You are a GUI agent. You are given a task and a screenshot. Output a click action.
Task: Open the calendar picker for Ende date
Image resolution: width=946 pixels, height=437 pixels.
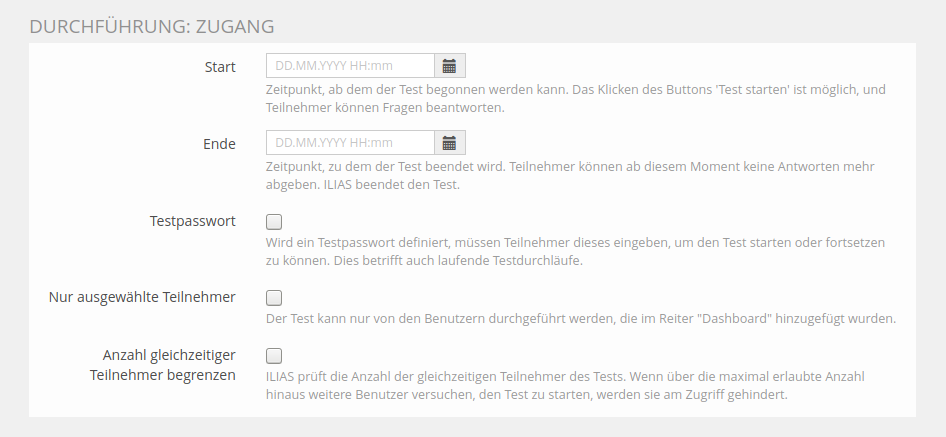tap(450, 143)
